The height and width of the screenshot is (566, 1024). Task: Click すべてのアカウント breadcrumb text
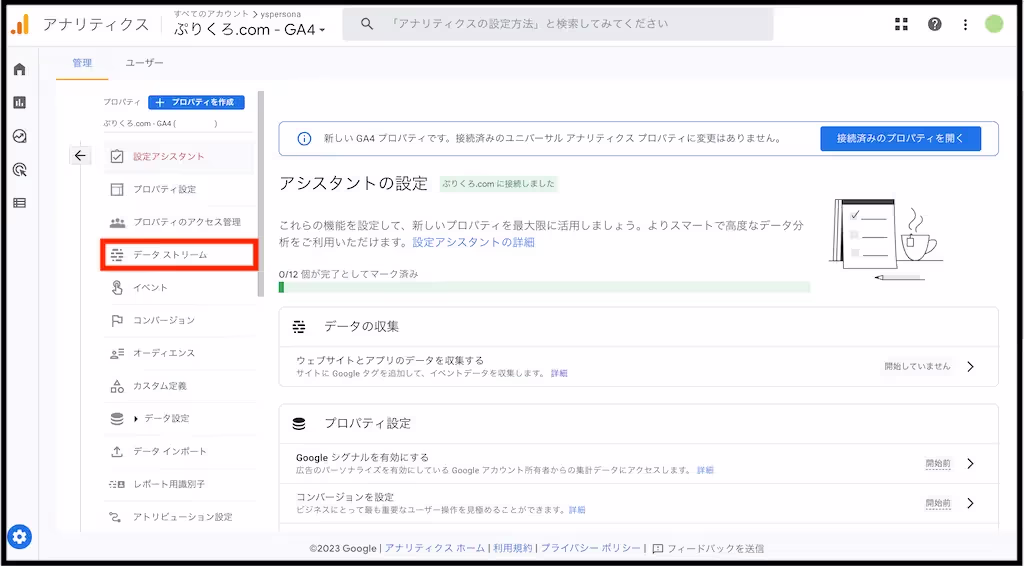[212, 14]
